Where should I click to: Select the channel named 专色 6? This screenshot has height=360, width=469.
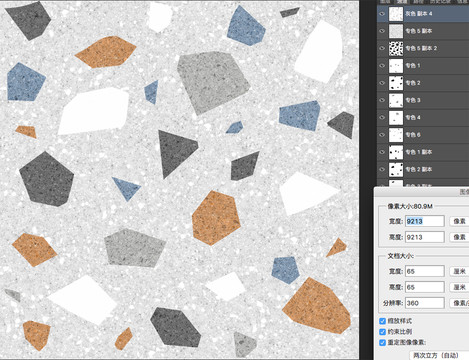(x=413, y=135)
